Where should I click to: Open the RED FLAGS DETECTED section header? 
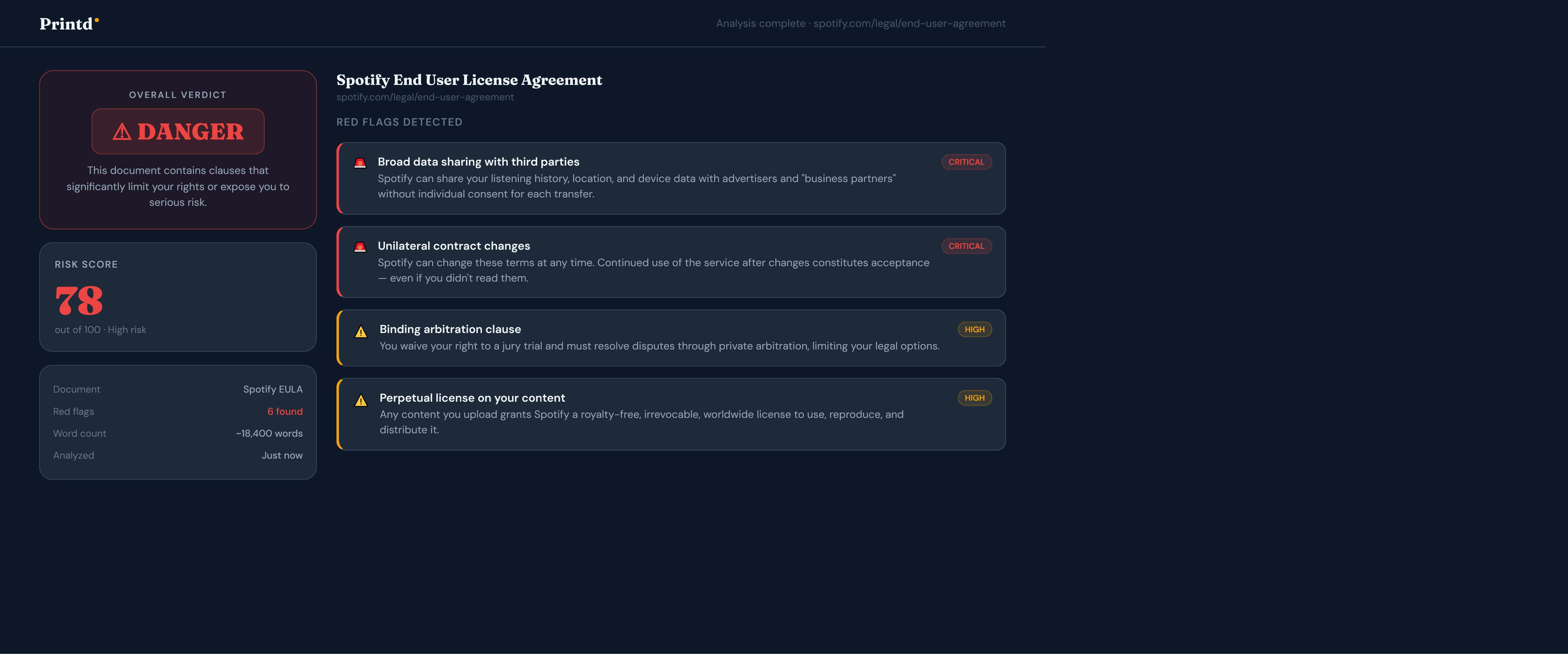[x=399, y=122]
